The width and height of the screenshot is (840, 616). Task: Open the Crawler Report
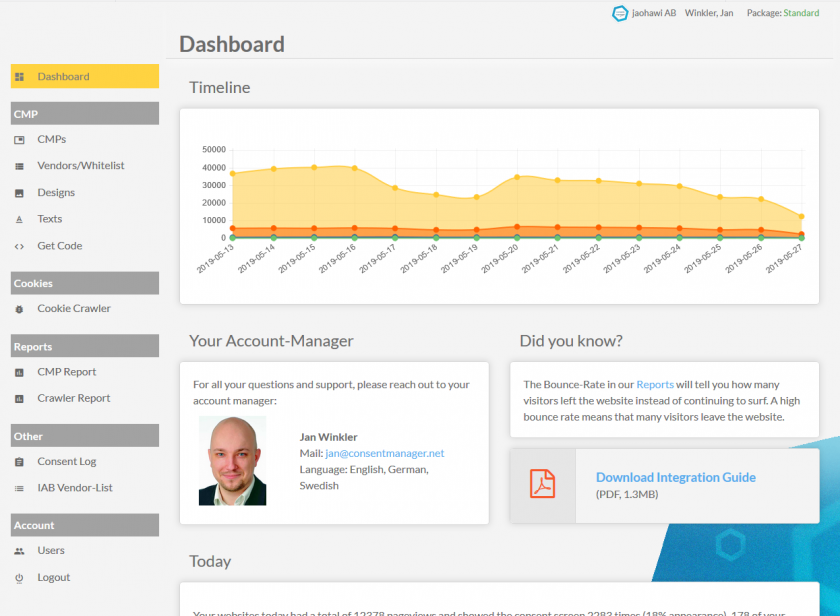click(73, 398)
